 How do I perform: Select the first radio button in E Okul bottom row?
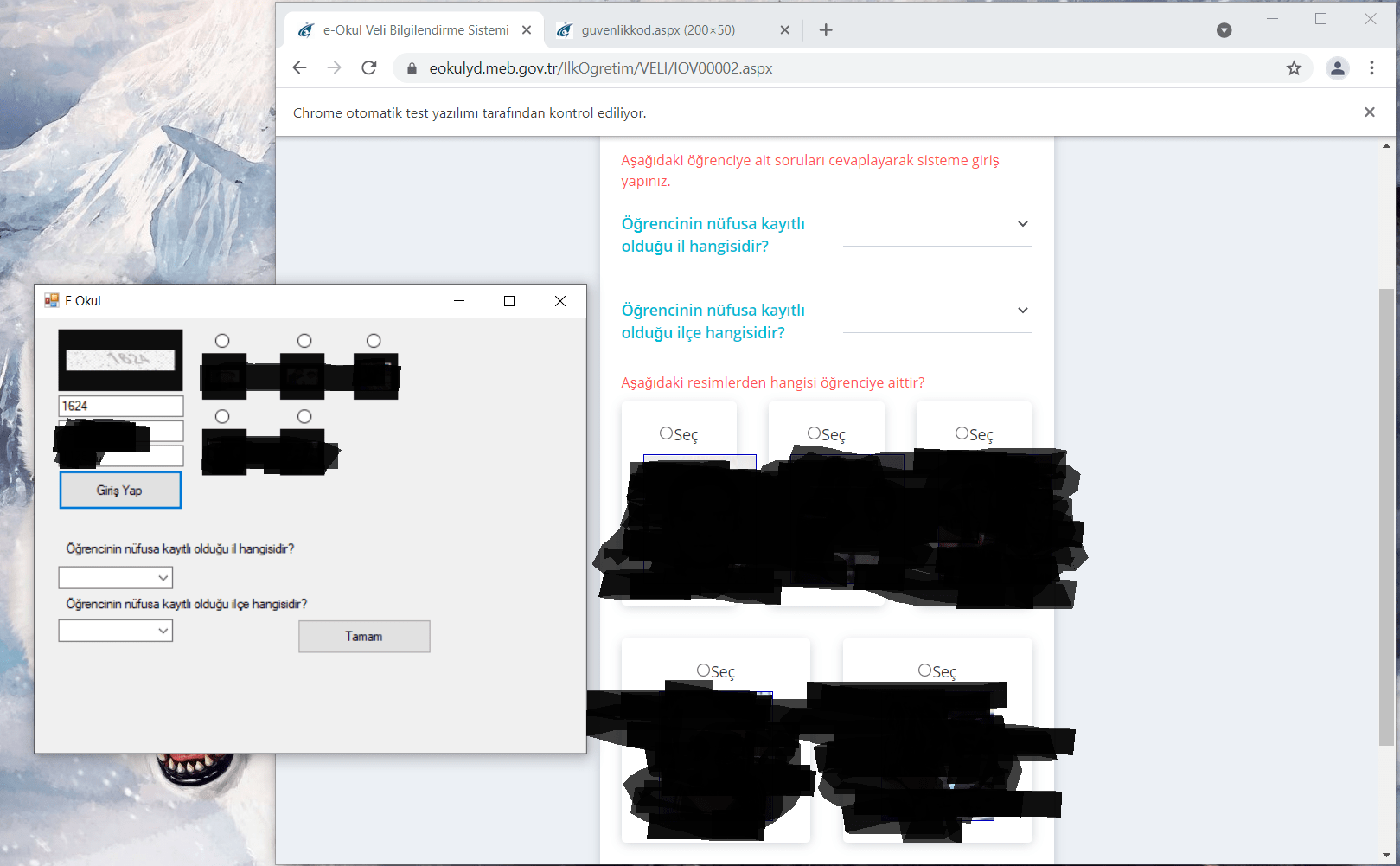click(222, 416)
